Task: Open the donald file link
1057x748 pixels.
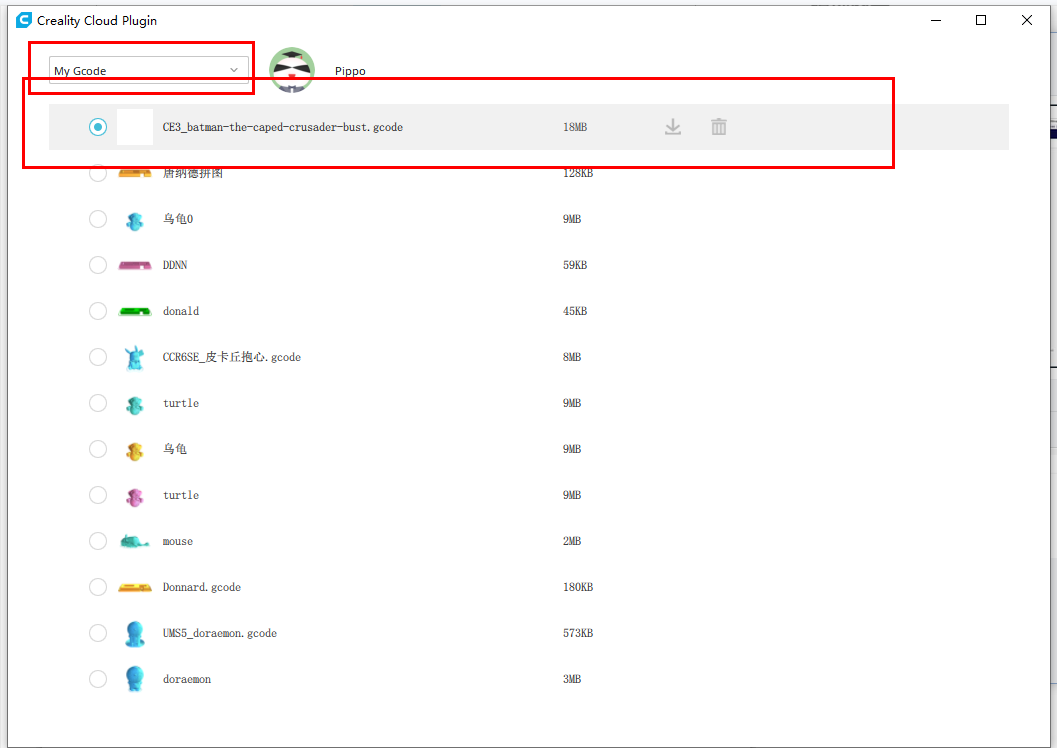Action: [x=180, y=310]
